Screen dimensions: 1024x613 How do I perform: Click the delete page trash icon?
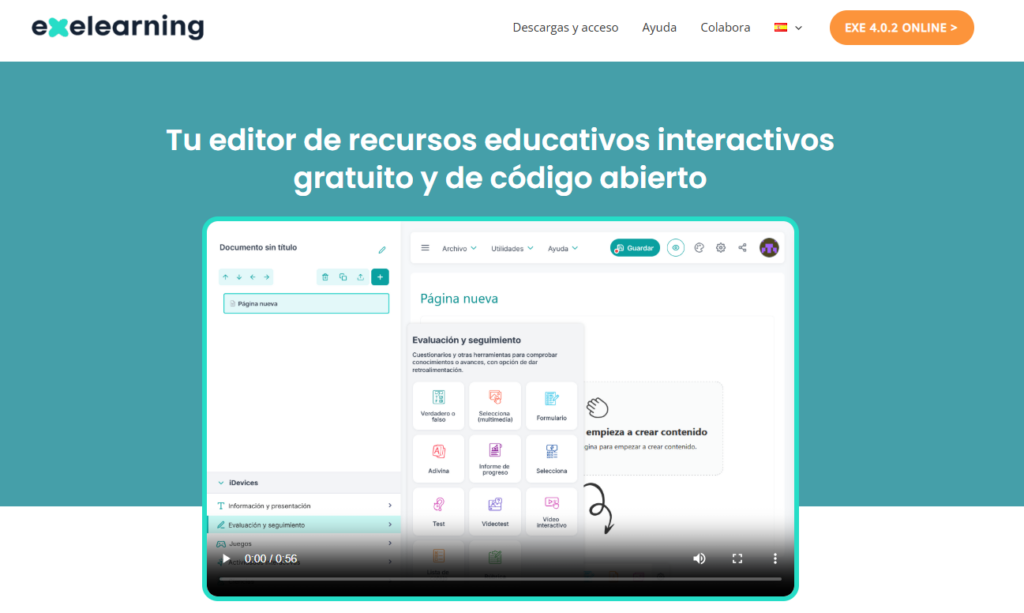coord(325,277)
